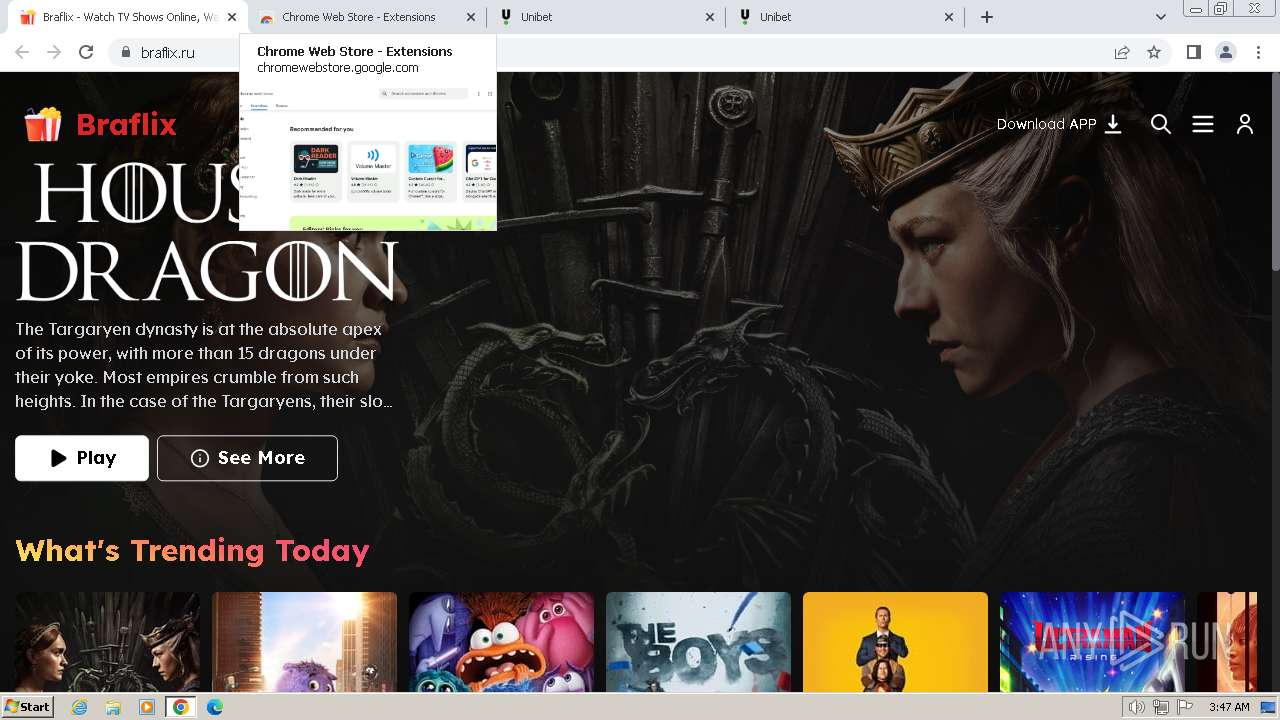Image resolution: width=1280 pixels, height=720 pixels.
Task: Click See More for show details
Action: coord(247,458)
